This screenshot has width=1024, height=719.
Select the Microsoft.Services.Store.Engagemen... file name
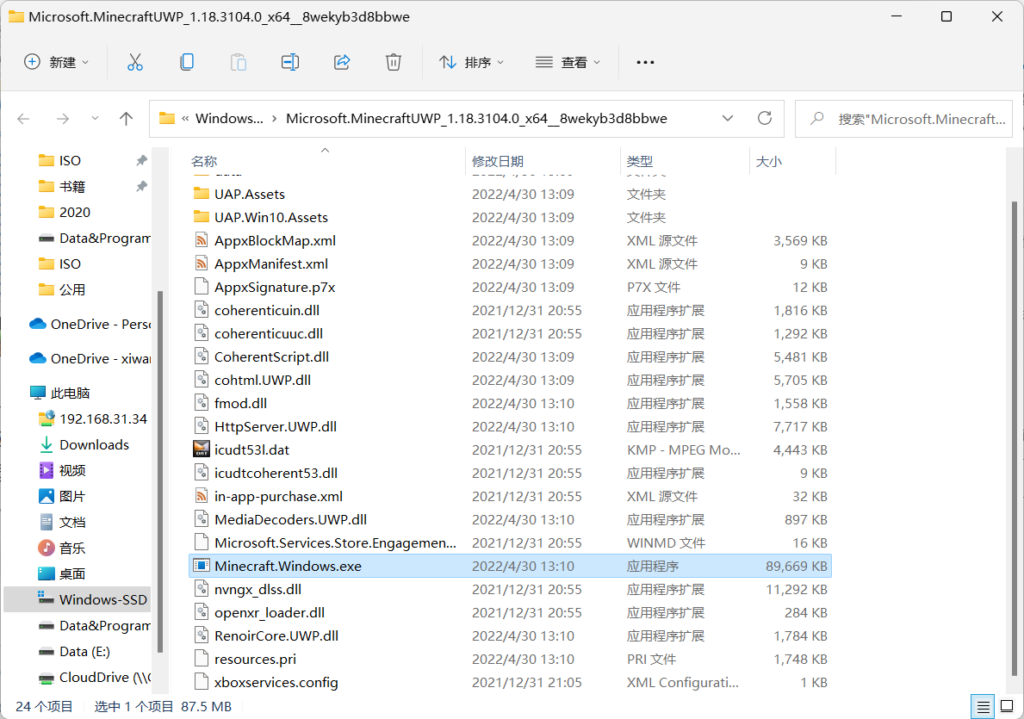(336, 543)
